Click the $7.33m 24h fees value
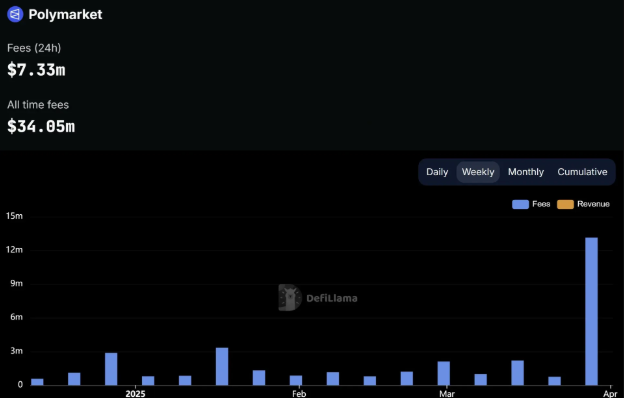The image size is (624, 398). pos(36,70)
